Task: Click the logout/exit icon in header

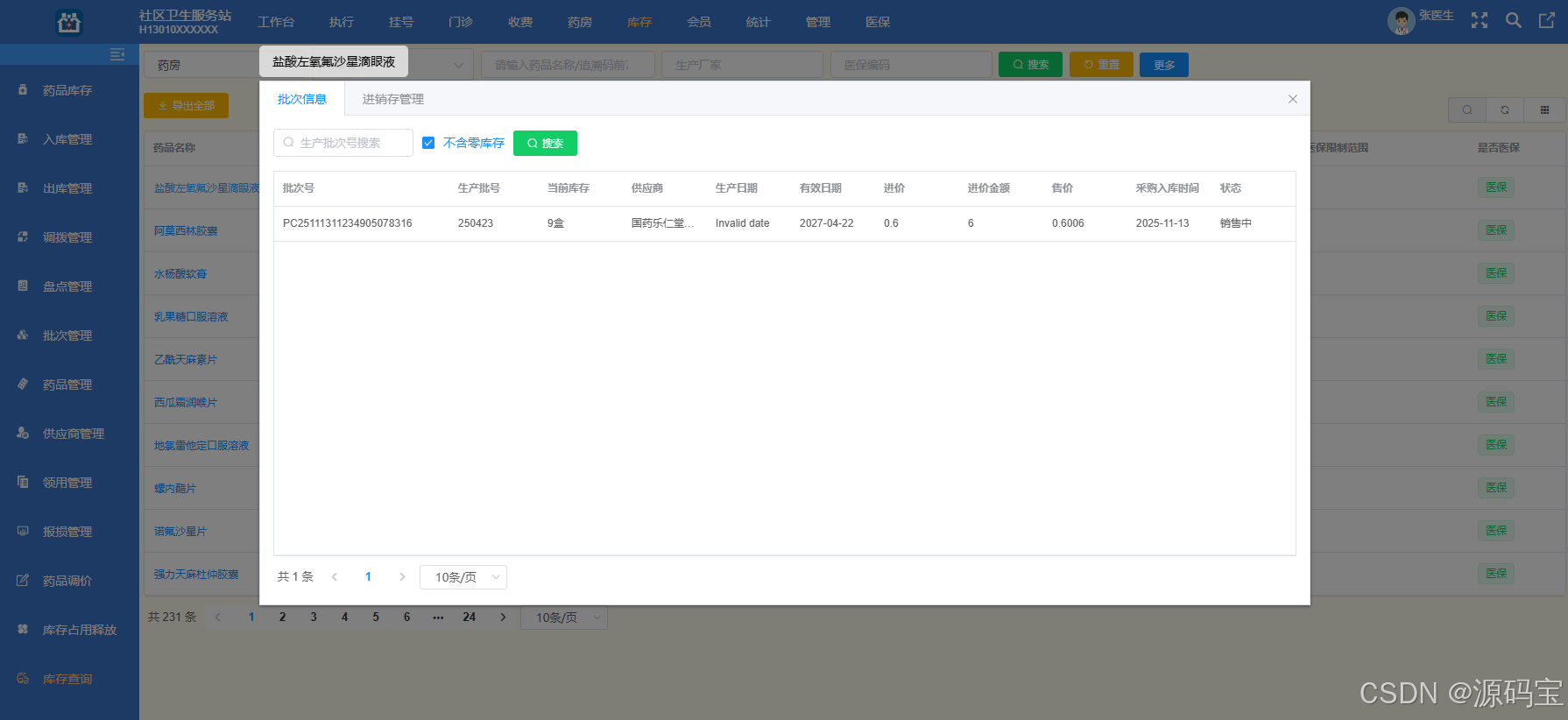Action: [1547, 20]
